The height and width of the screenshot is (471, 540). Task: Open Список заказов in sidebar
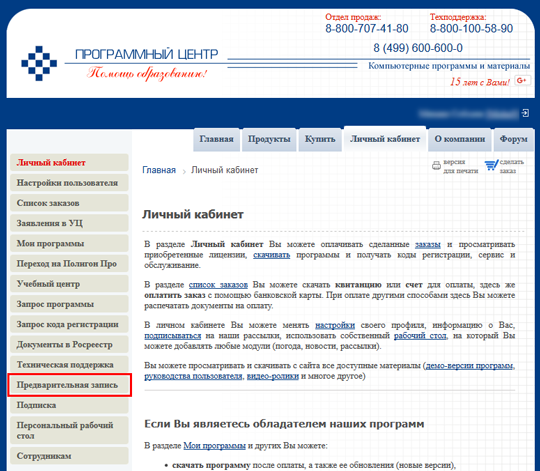pyautogui.click(x=69, y=203)
